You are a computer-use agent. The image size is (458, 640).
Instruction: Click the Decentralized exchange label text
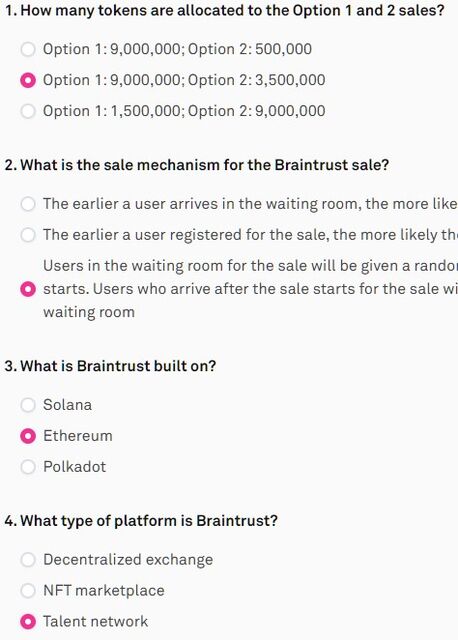(x=128, y=560)
